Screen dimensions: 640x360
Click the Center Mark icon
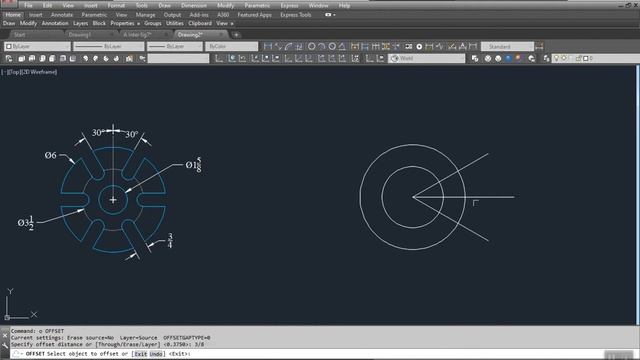point(419,47)
